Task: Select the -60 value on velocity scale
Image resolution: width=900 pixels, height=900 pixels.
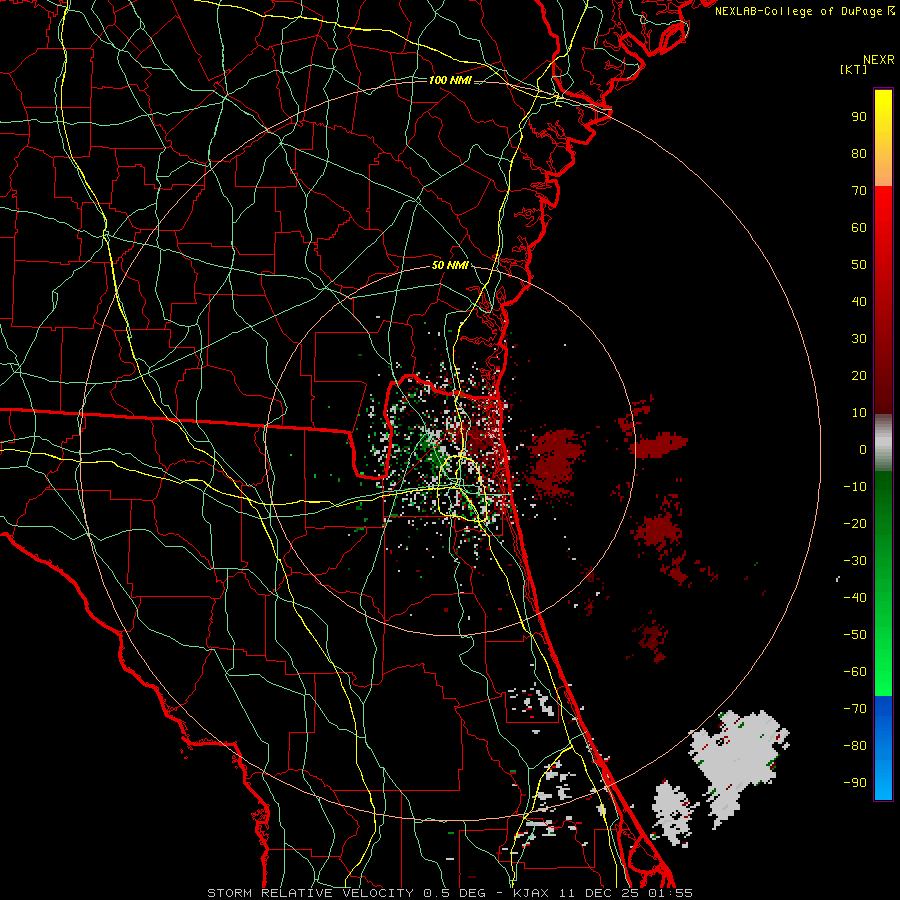Action: 855,672
